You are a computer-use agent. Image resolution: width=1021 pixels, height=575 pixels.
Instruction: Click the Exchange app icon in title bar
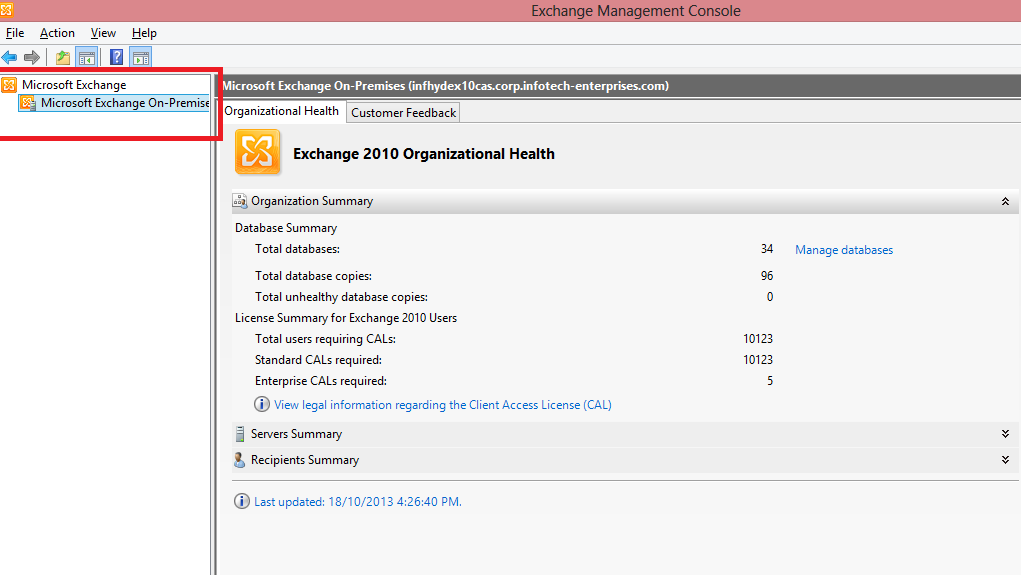coord(7,10)
